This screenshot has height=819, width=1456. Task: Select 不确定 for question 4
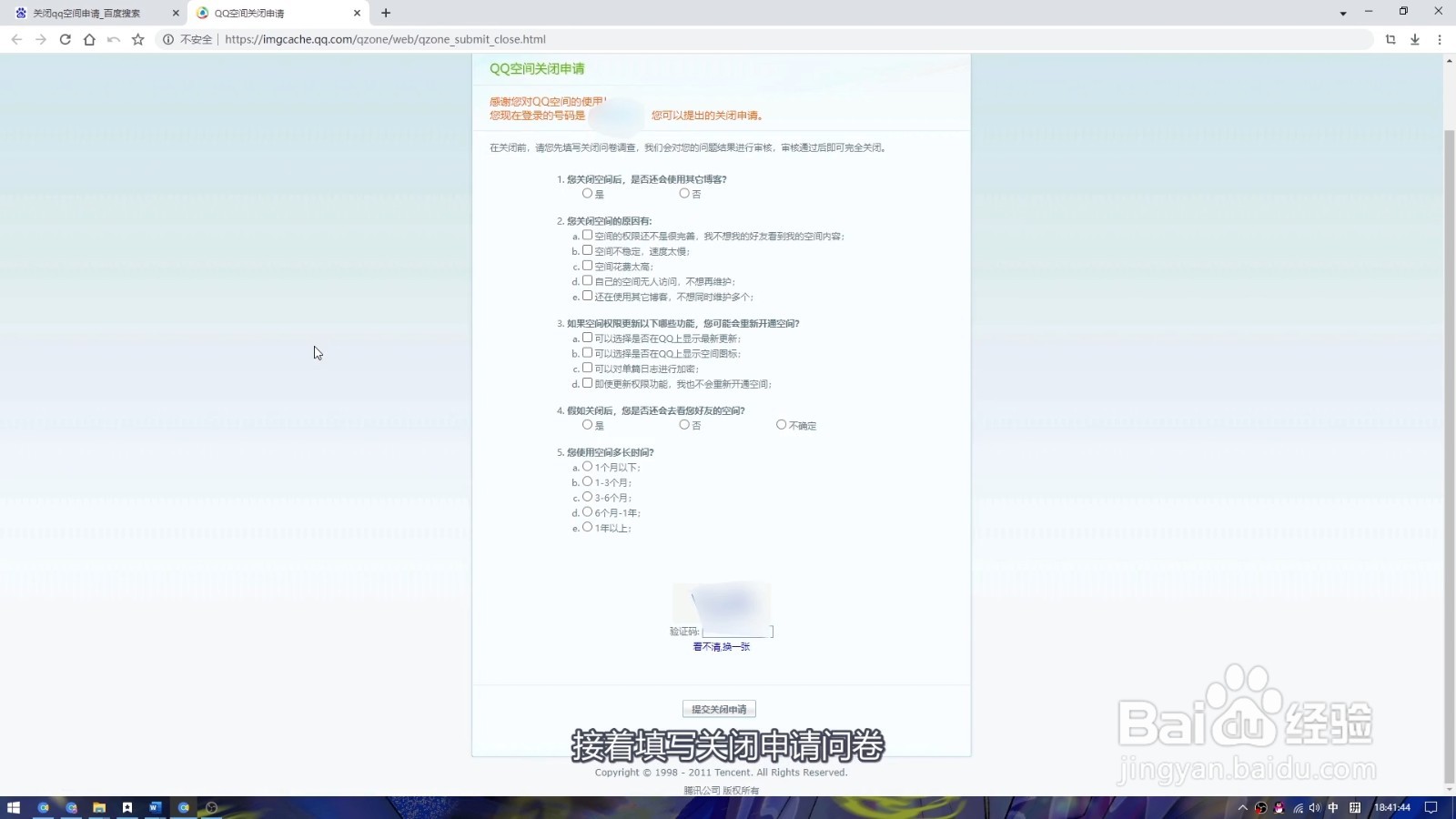click(x=781, y=424)
